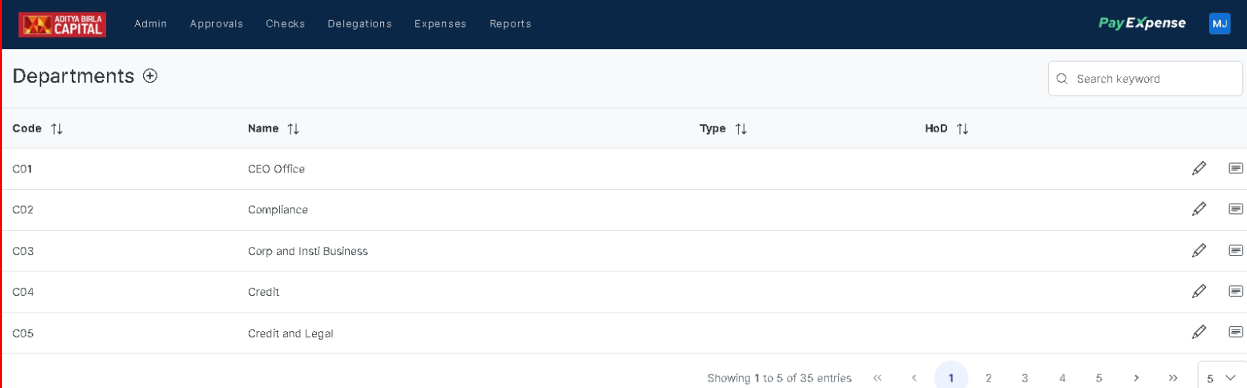Image resolution: width=1247 pixels, height=388 pixels.
Task: Sort table by Name column arrows
Action: pos(293,129)
